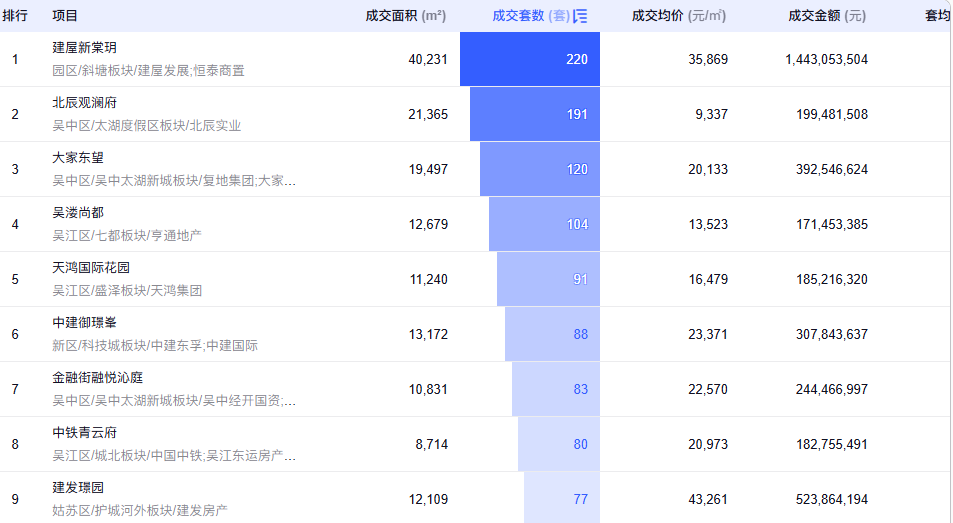Click the 项目 column header
The height and width of the screenshot is (523, 953).
[x=65, y=16]
